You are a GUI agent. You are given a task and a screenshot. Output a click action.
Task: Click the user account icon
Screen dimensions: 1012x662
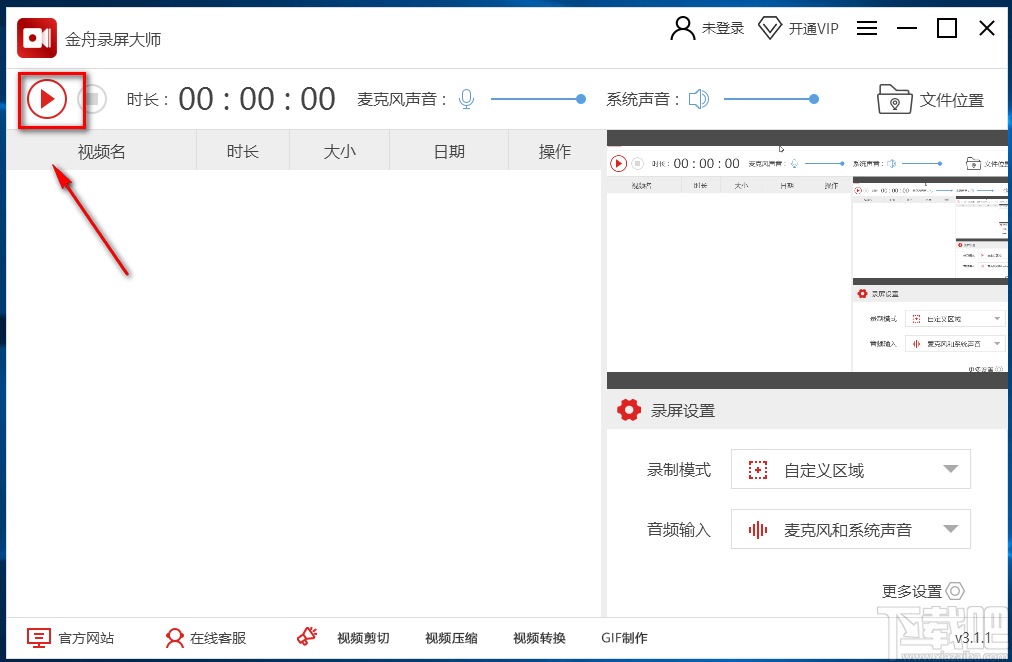coord(682,28)
